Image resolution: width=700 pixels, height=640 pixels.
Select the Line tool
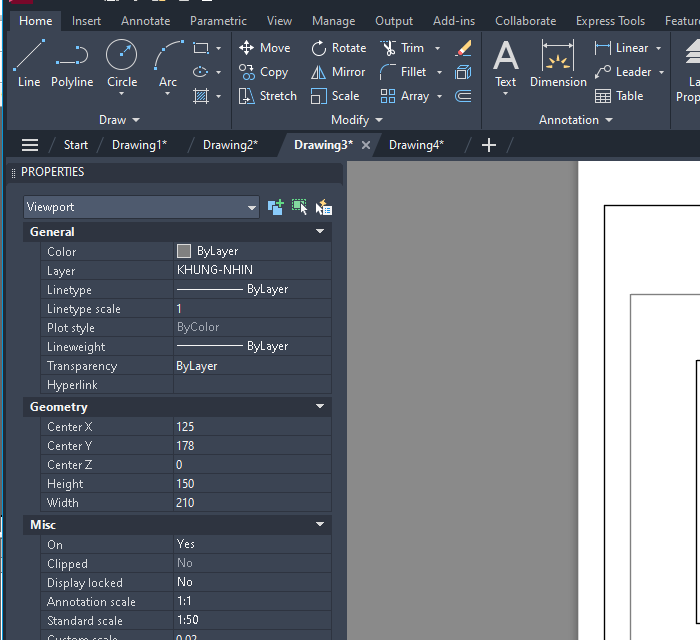29,63
